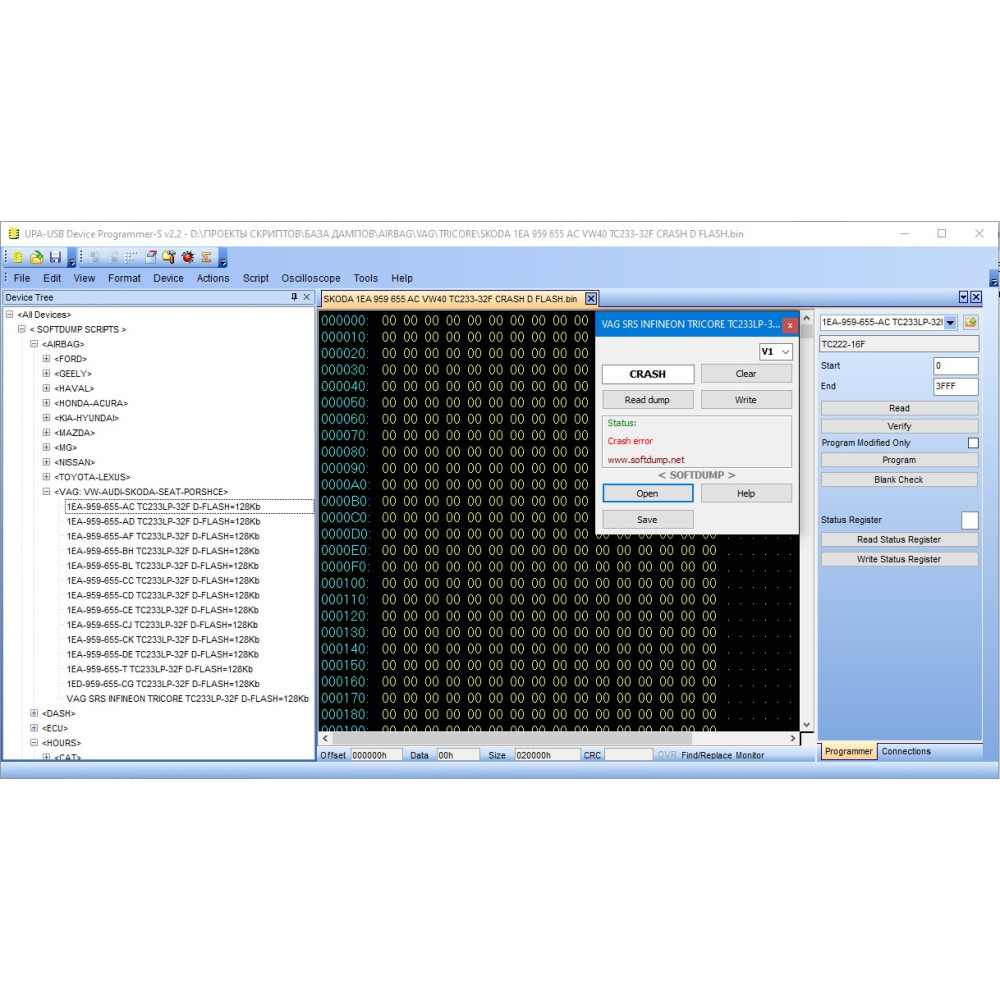The image size is (1000, 1000).
Task: Open the 1EA-959-655-AC device combo box
Action: point(889,322)
